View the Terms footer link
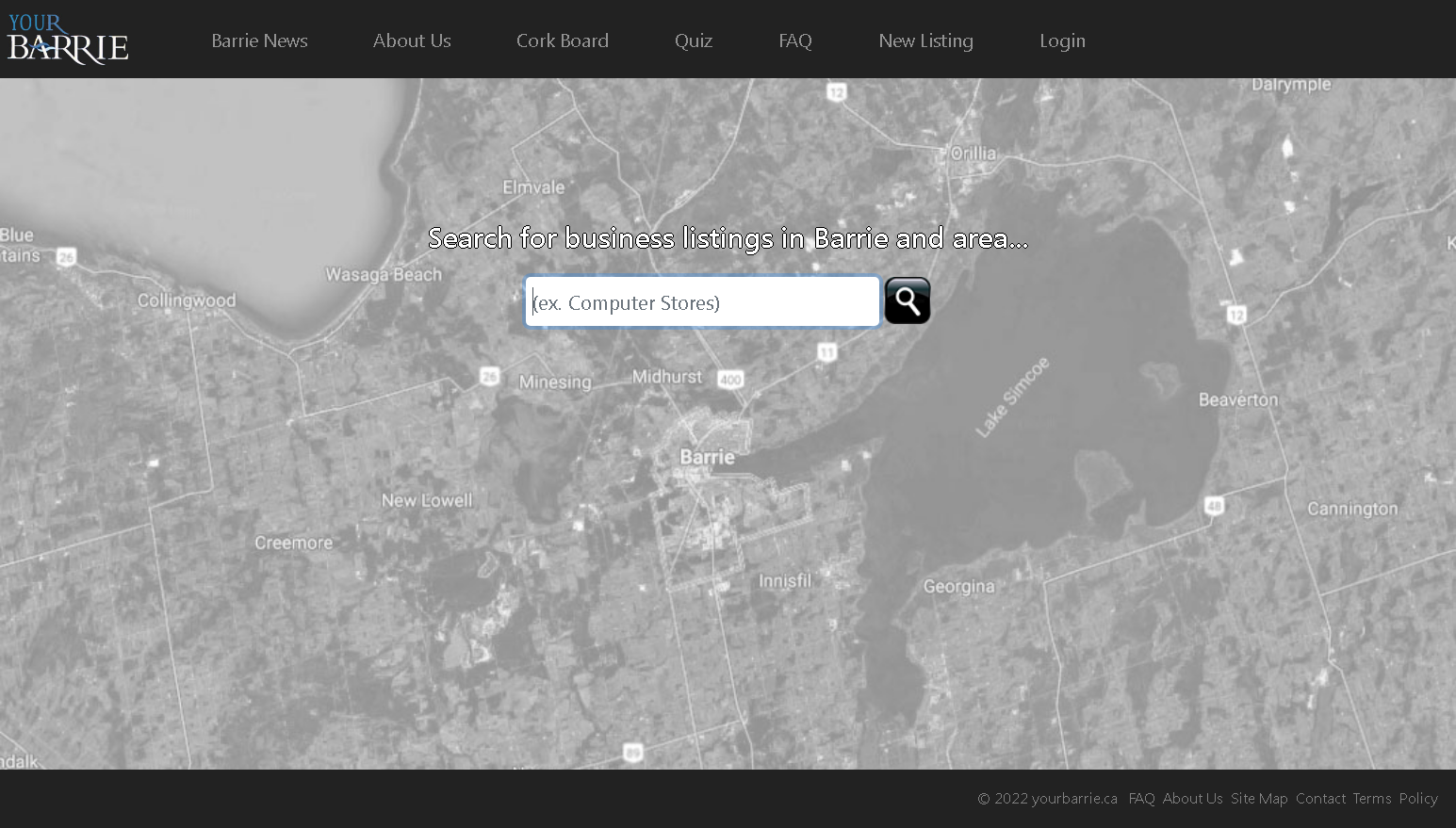This screenshot has height=828, width=1456. coord(1371,798)
